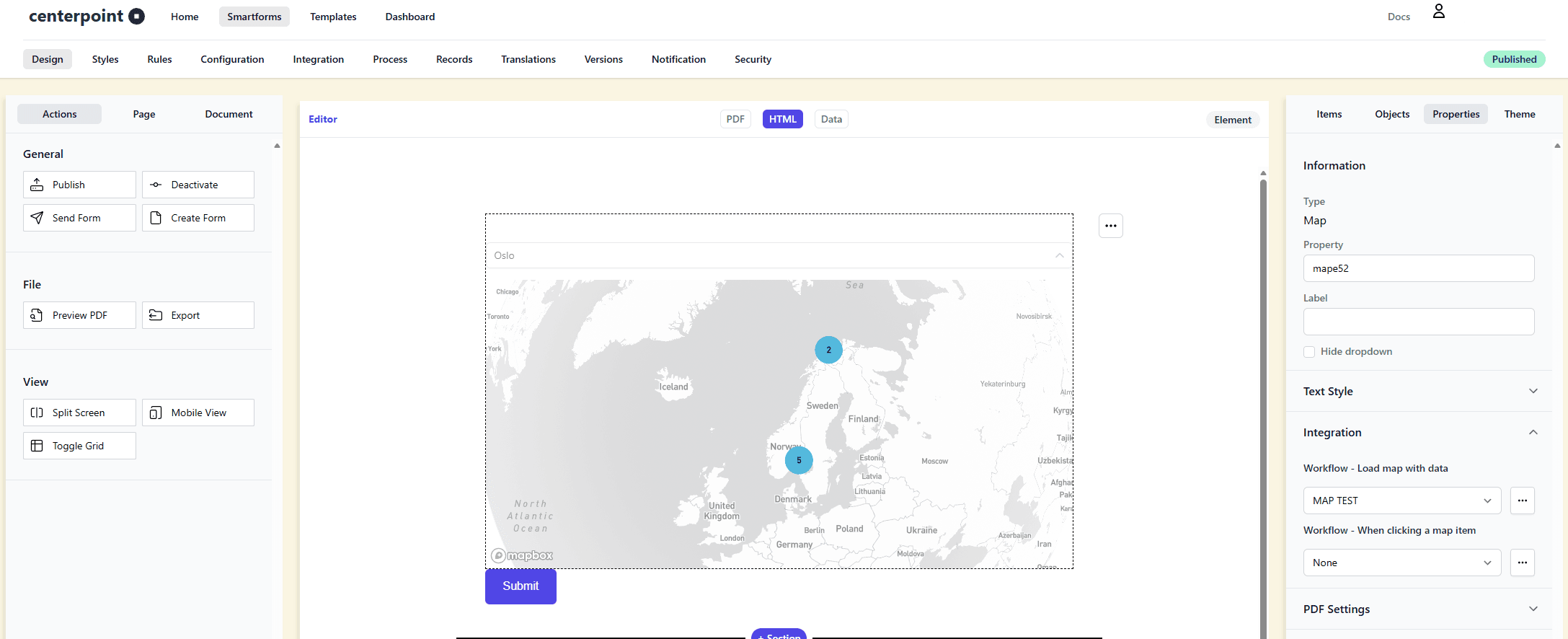Switch editor to HTML view
The height and width of the screenshot is (639, 1568).
click(782, 119)
